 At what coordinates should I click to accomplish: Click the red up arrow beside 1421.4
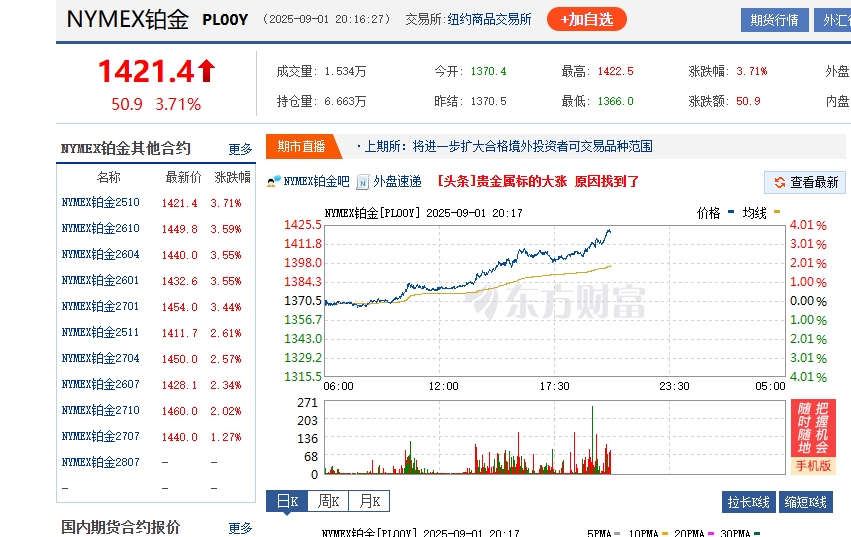coord(206,71)
